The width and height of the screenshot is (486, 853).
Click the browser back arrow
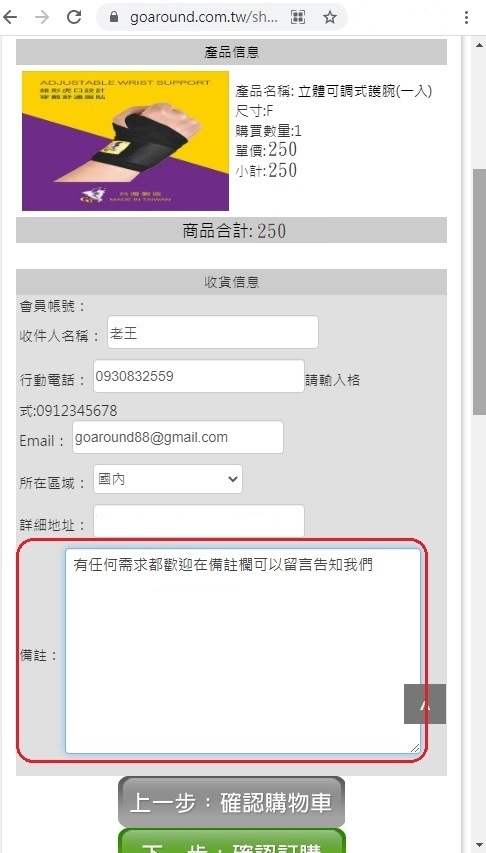pos(10,17)
